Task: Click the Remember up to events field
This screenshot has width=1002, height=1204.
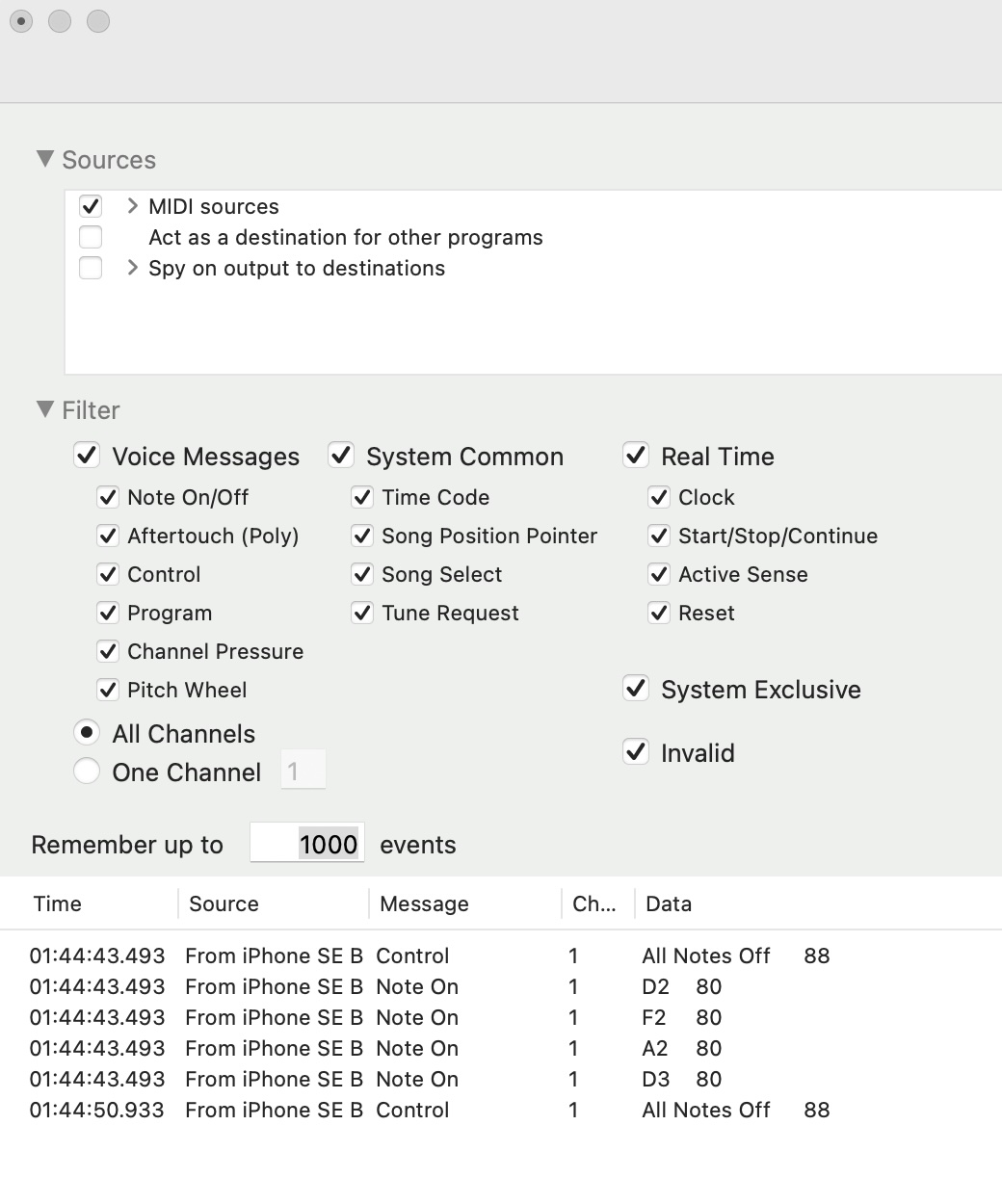Action: coord(307,844)
